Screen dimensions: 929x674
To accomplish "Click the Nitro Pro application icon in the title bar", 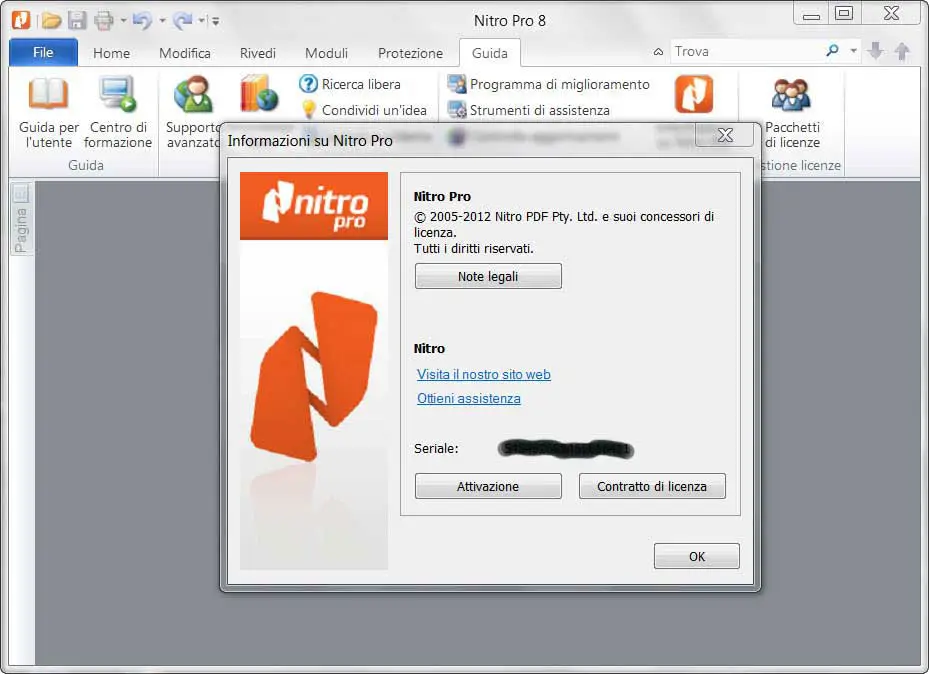I will click(21, 20).
